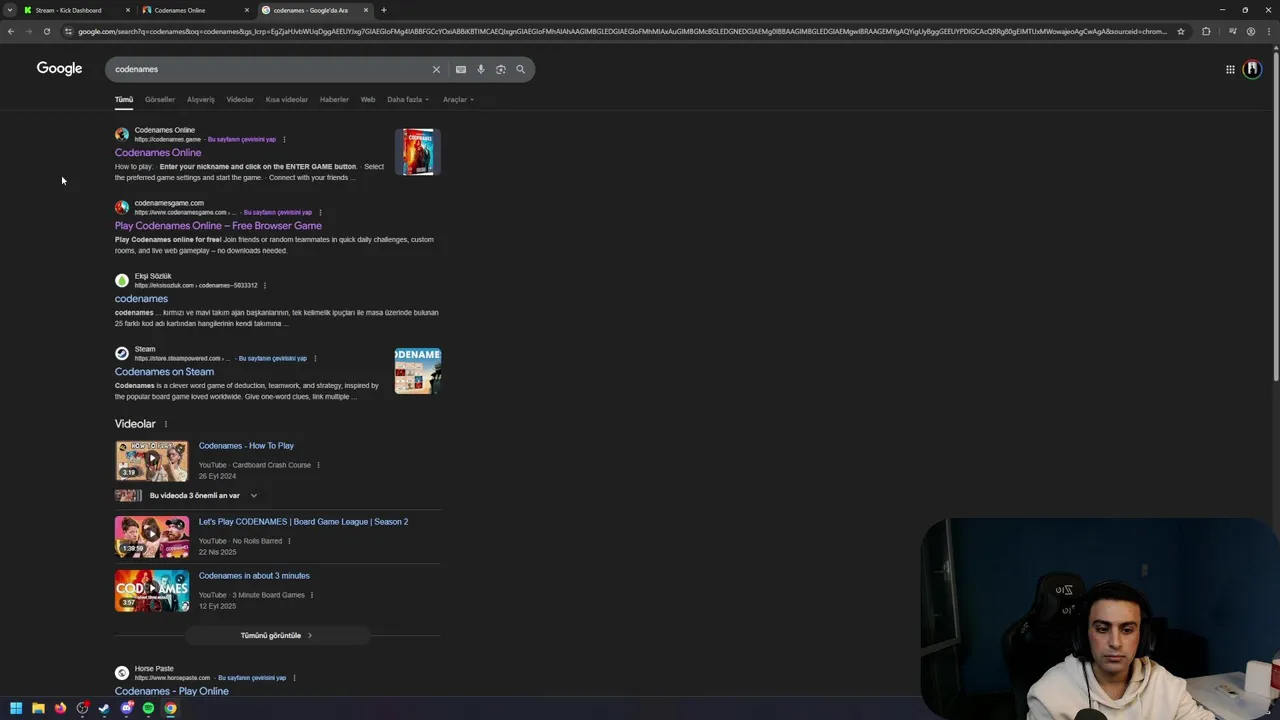
Task: Open Firefox from the taskbar
Action: coord(60,708)
